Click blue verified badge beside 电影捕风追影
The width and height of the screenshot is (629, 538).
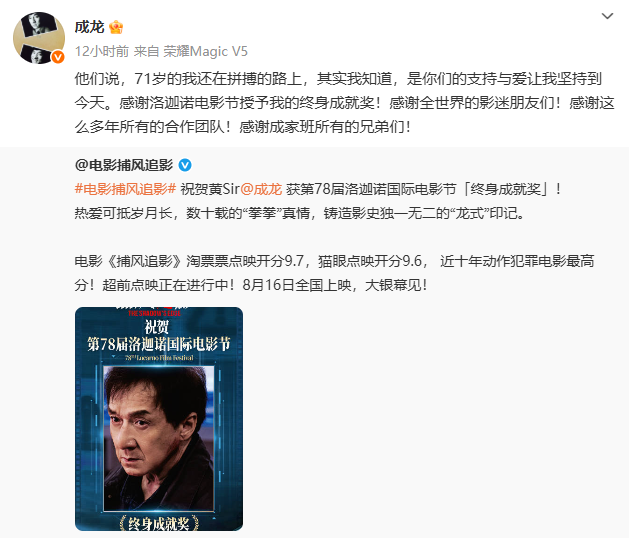[185, 165]
